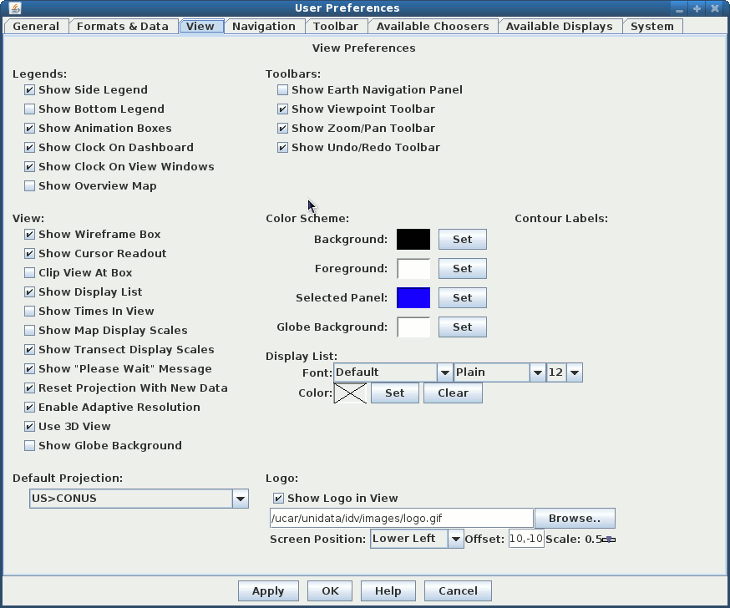Viewport: 730px width, 608px height.
Task: Enable the Show Bottom Legend checkbox
Action: point(30,109)
